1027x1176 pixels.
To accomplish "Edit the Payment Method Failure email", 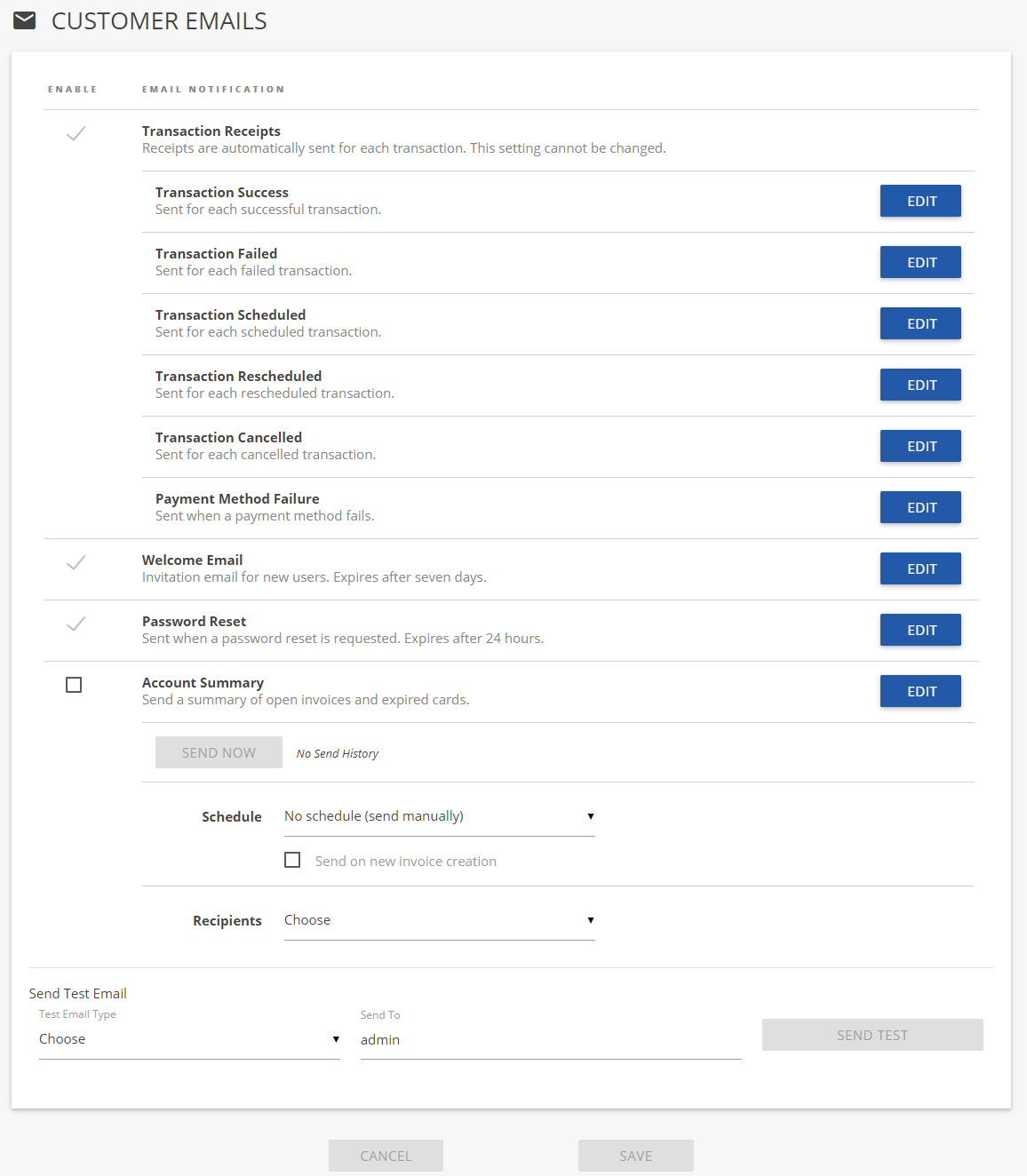I will click(x=920, y=507).
